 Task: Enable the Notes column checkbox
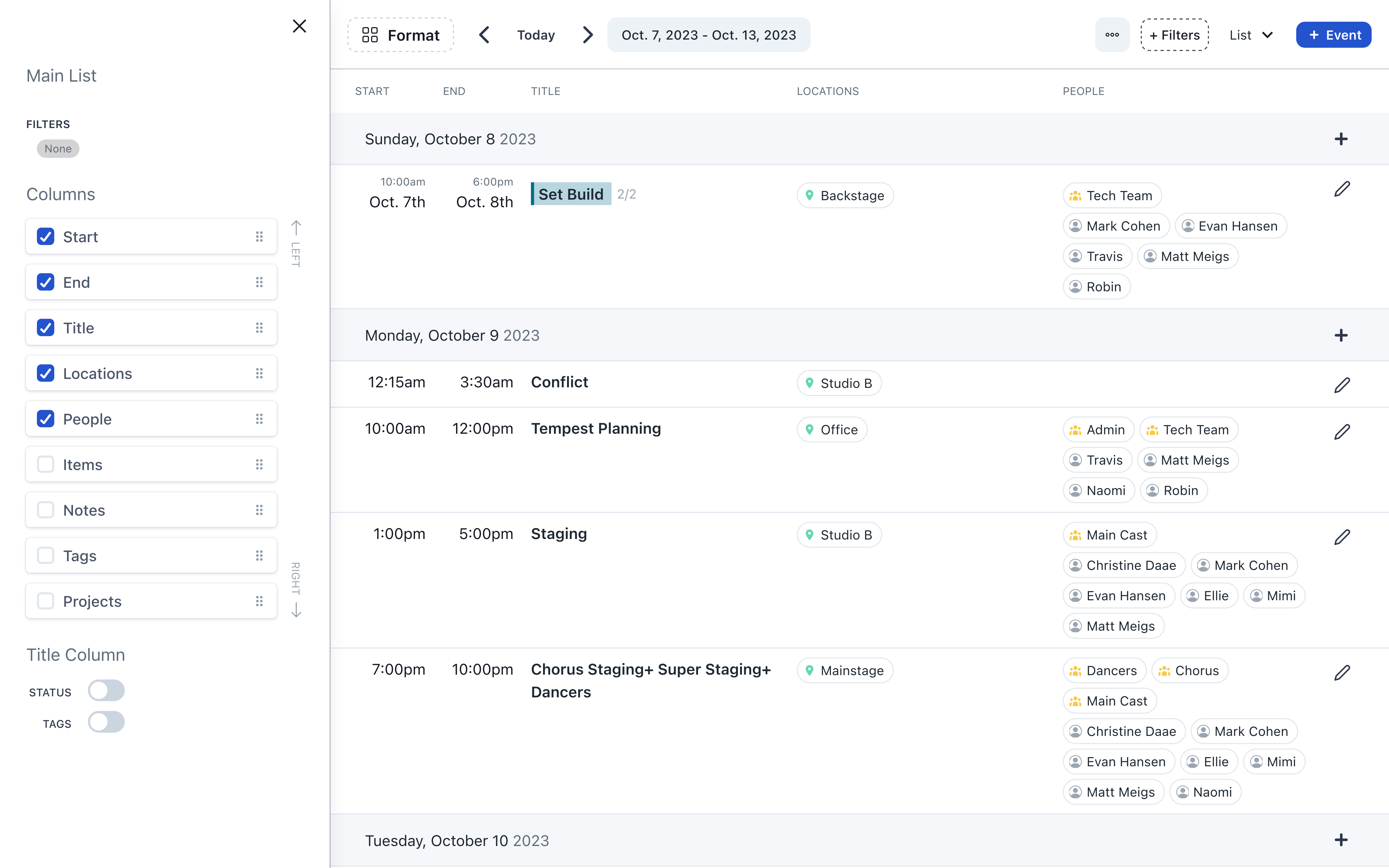[46, 510]
